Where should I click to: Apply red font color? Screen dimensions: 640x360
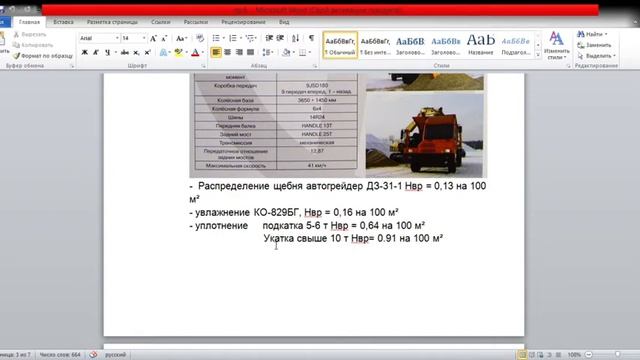[x=195, y=52]
